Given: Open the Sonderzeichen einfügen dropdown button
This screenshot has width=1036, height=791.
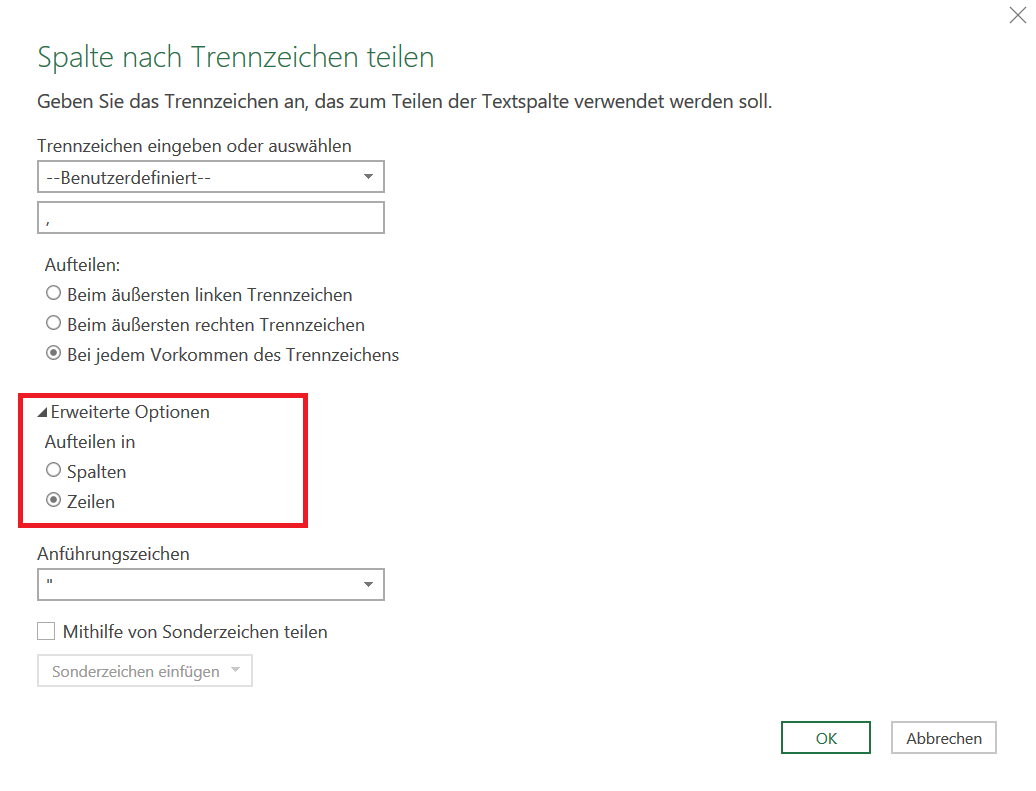Looking at the screenshot, I should [x=145, y=671].
